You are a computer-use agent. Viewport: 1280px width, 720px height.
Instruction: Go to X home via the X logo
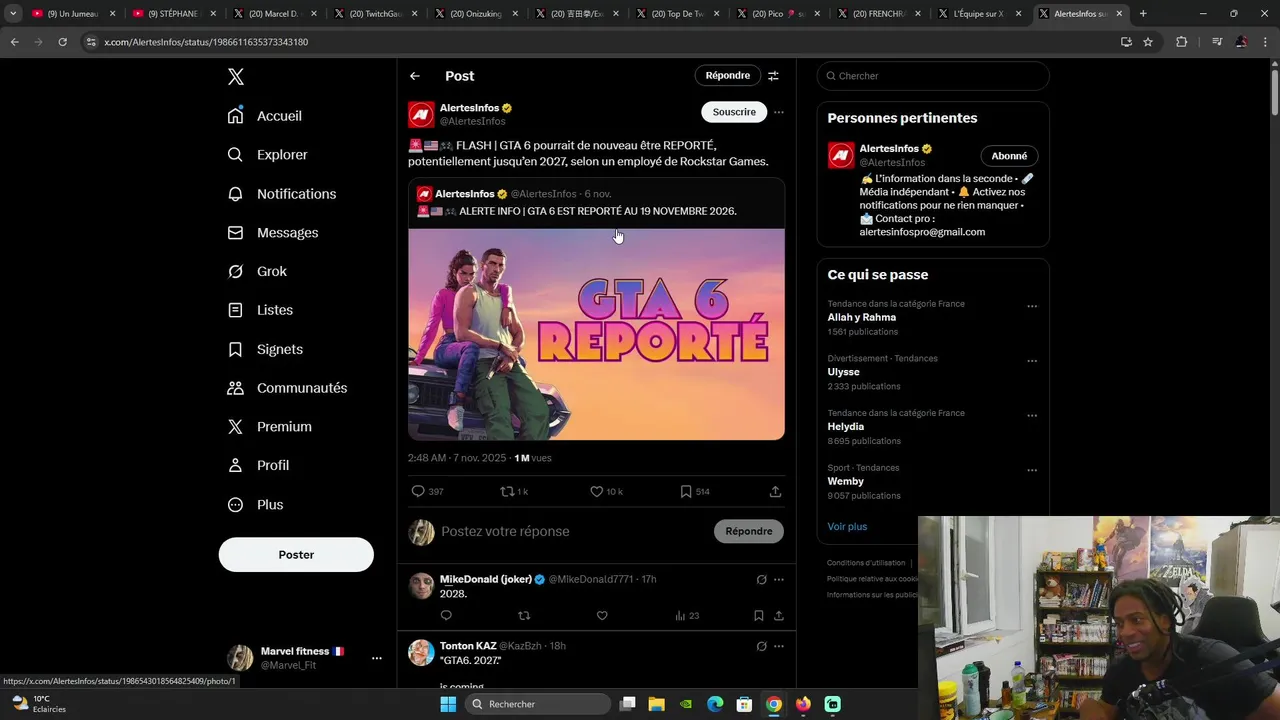(x=236, y=77)
